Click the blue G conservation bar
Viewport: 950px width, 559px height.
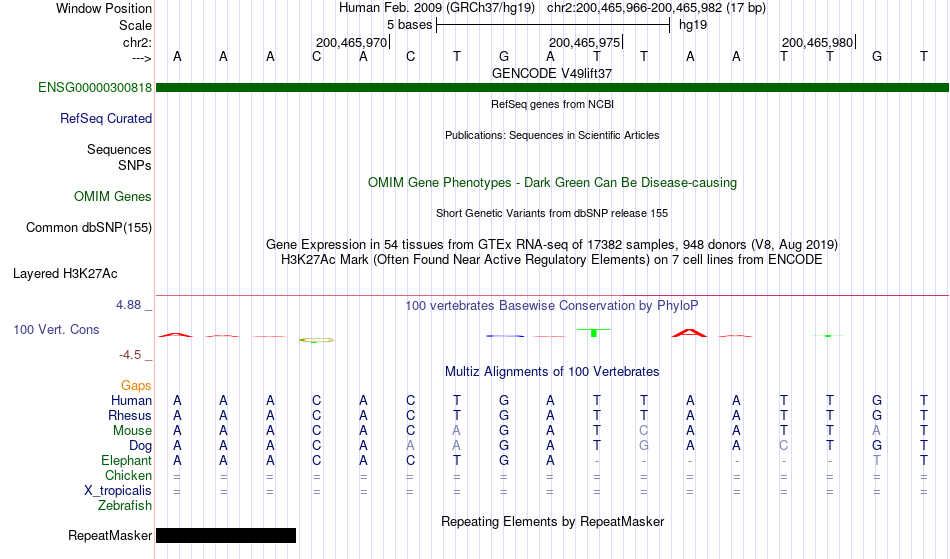[x=505, y=336]
